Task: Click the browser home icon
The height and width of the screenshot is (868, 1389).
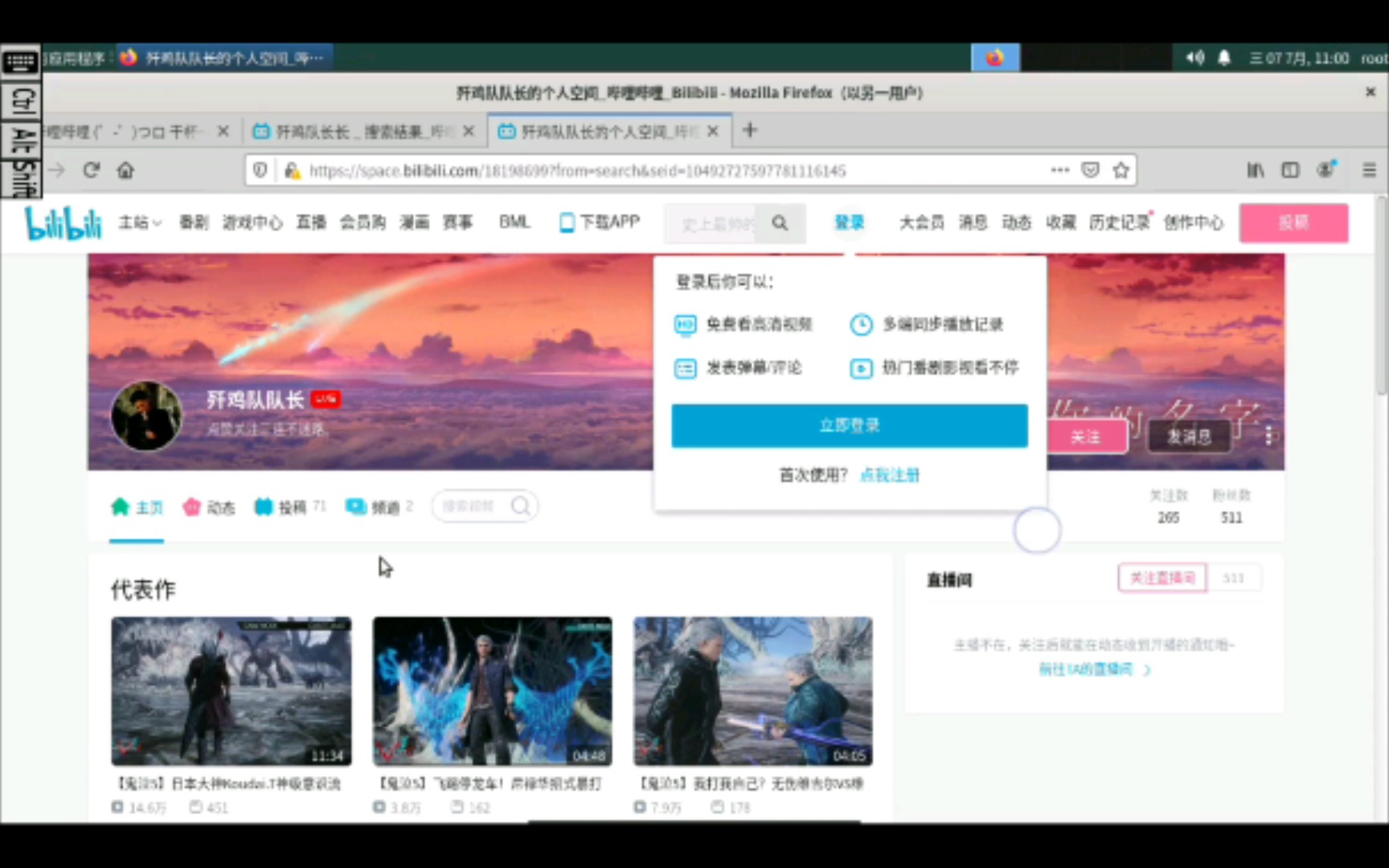Action: tap(126, 170)
